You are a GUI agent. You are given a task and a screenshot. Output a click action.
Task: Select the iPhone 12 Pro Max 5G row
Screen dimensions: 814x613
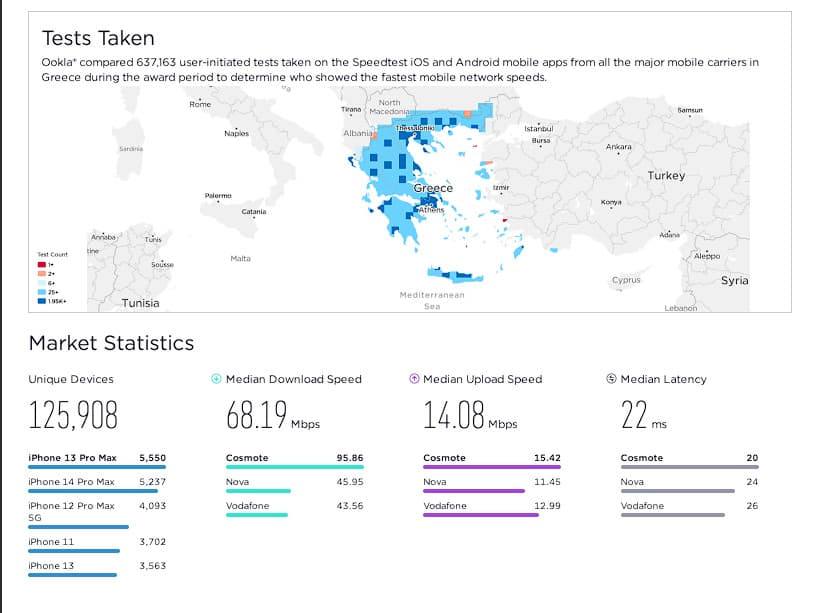pyautogui.click(x=97, y=514)
